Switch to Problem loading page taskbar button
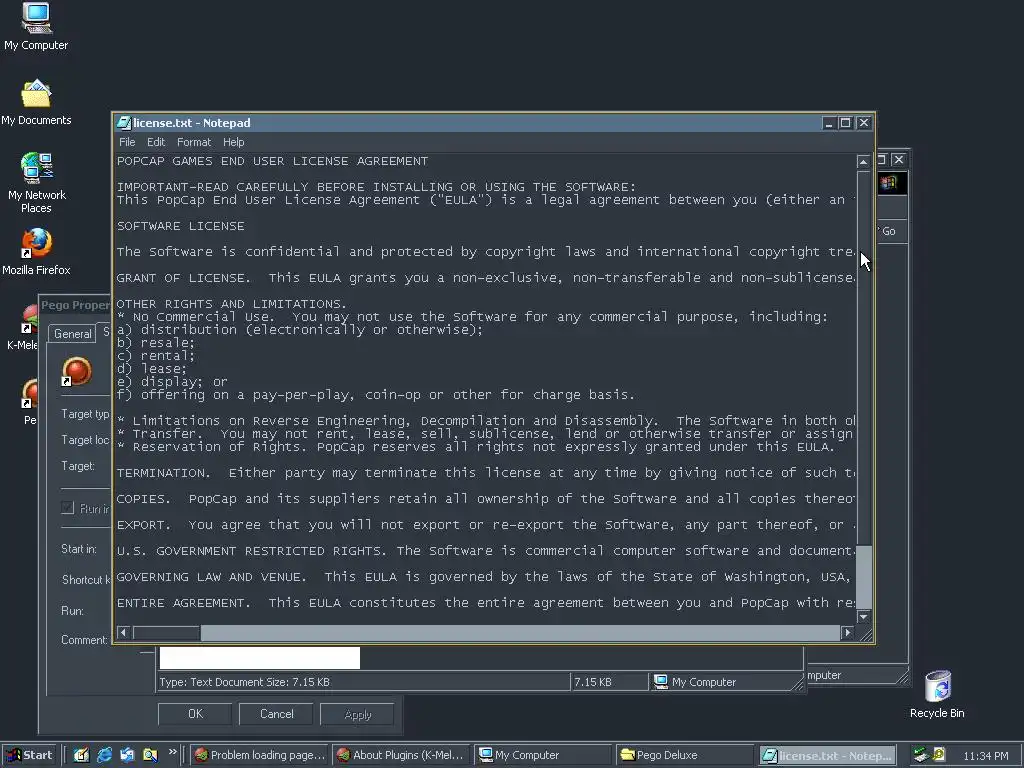The width and height of the screenshot is (1024, 768). 261,755
